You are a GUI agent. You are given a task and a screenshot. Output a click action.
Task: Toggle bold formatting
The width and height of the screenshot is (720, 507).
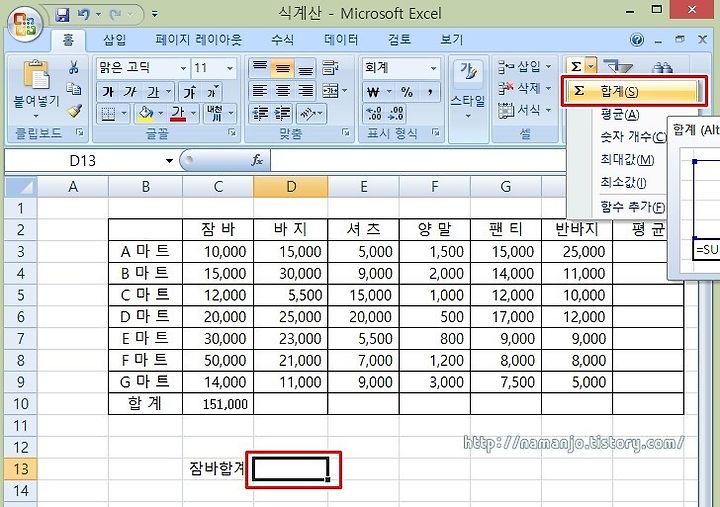108,92
